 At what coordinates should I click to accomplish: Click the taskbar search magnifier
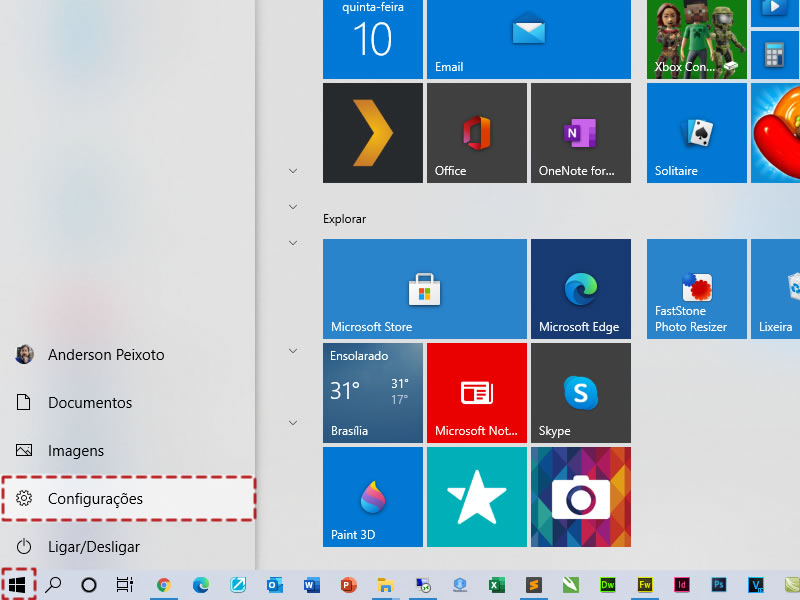[53, 585]
